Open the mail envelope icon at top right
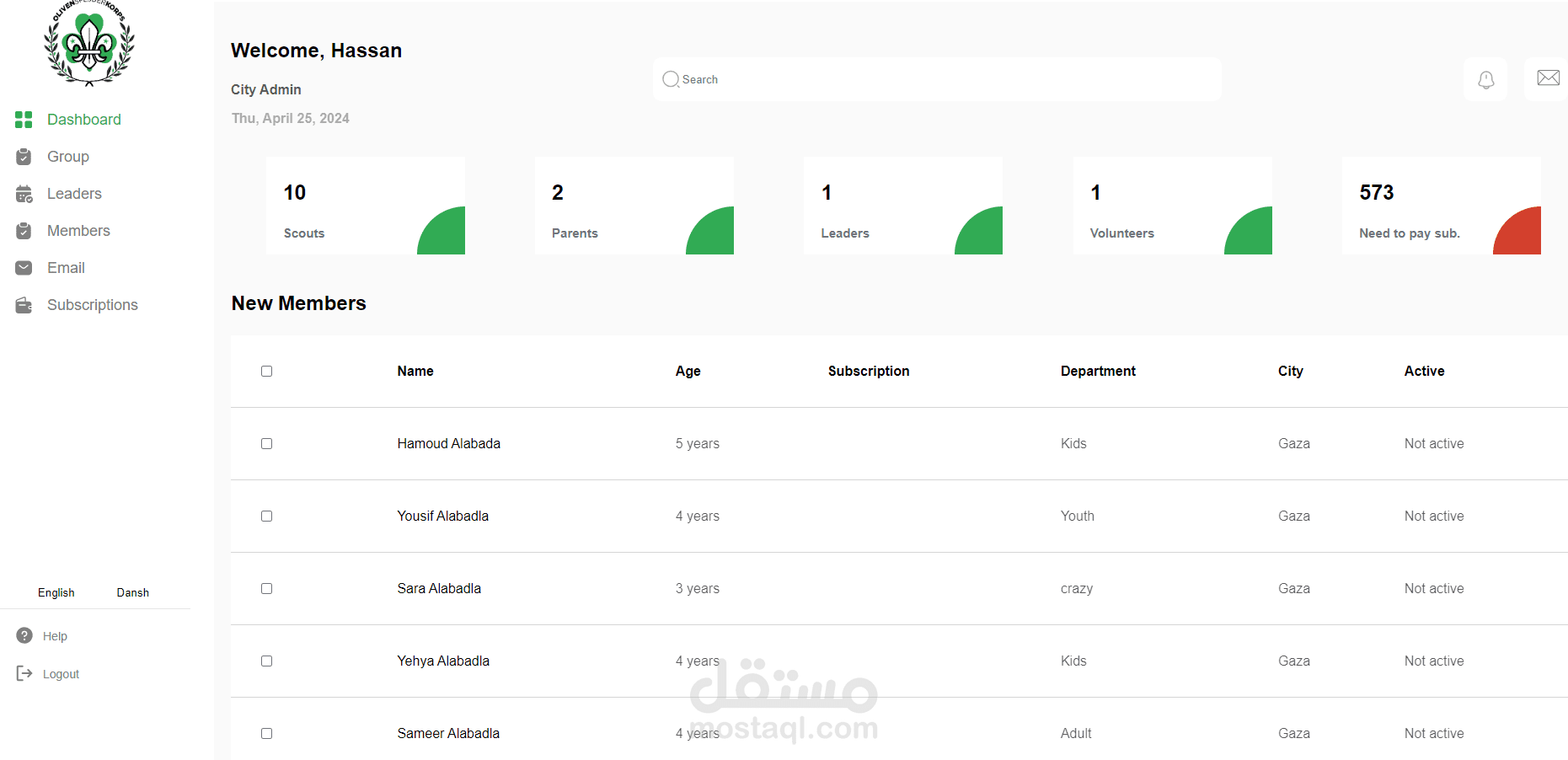The height and width of the screenshot is (760, 1568). 1548,78
